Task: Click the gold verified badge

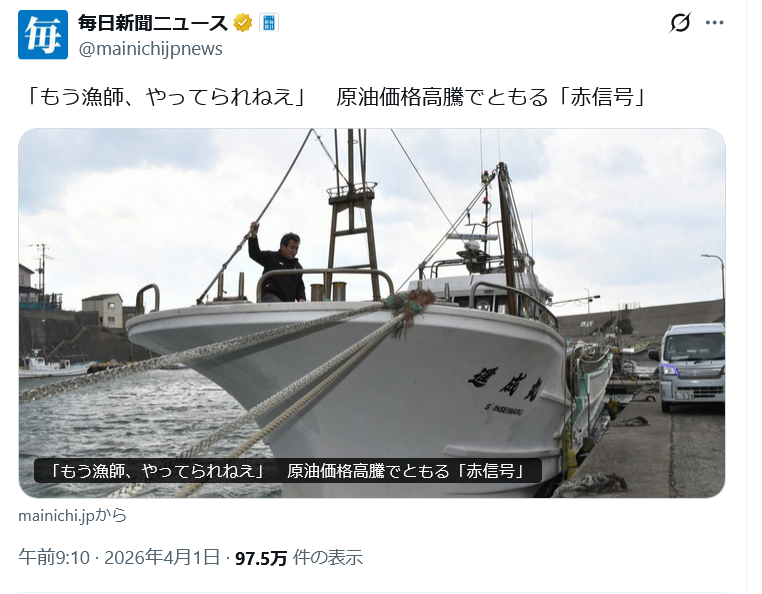Action: click(242, 23)
